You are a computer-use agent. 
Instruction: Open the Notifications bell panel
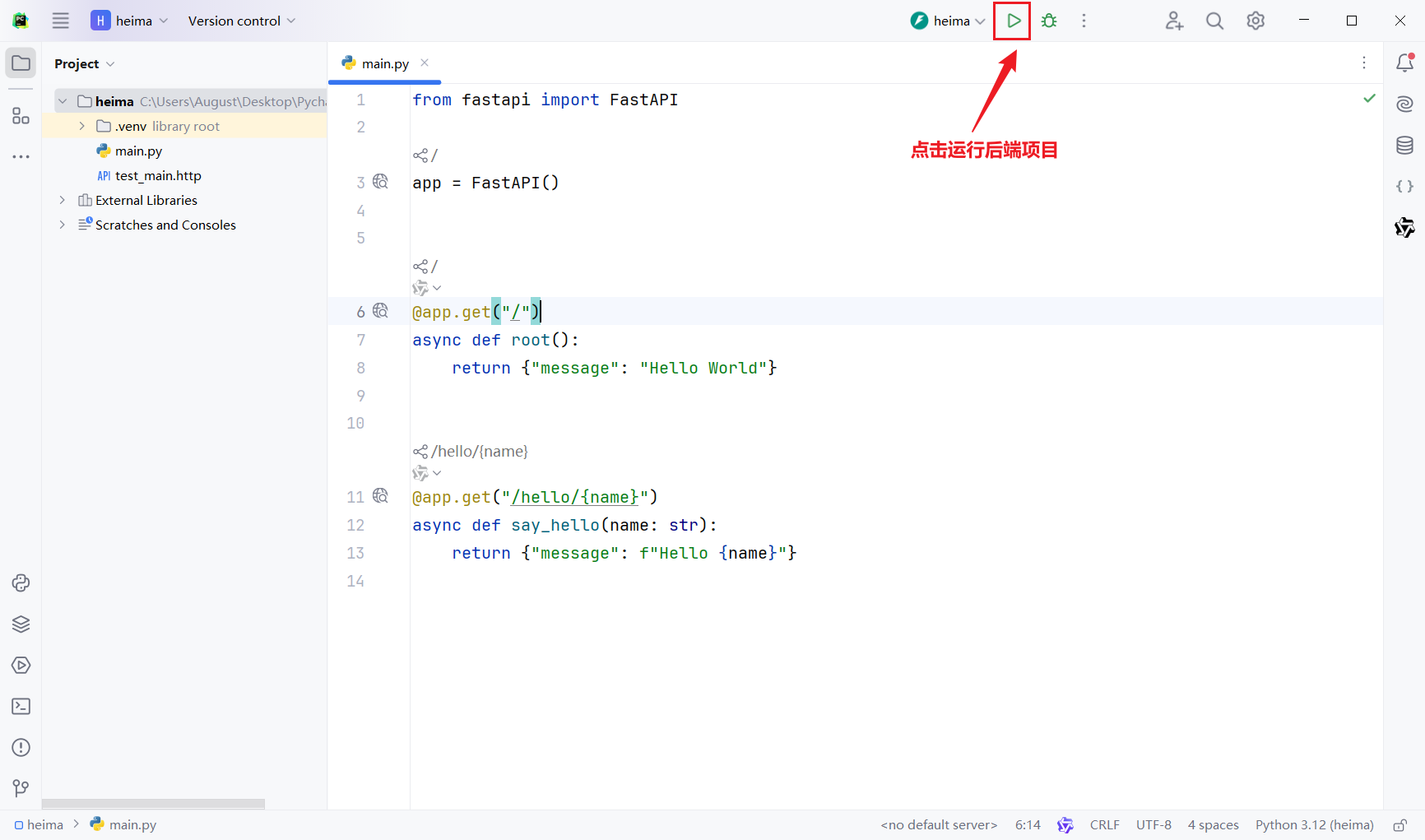tap(1404, 63)
